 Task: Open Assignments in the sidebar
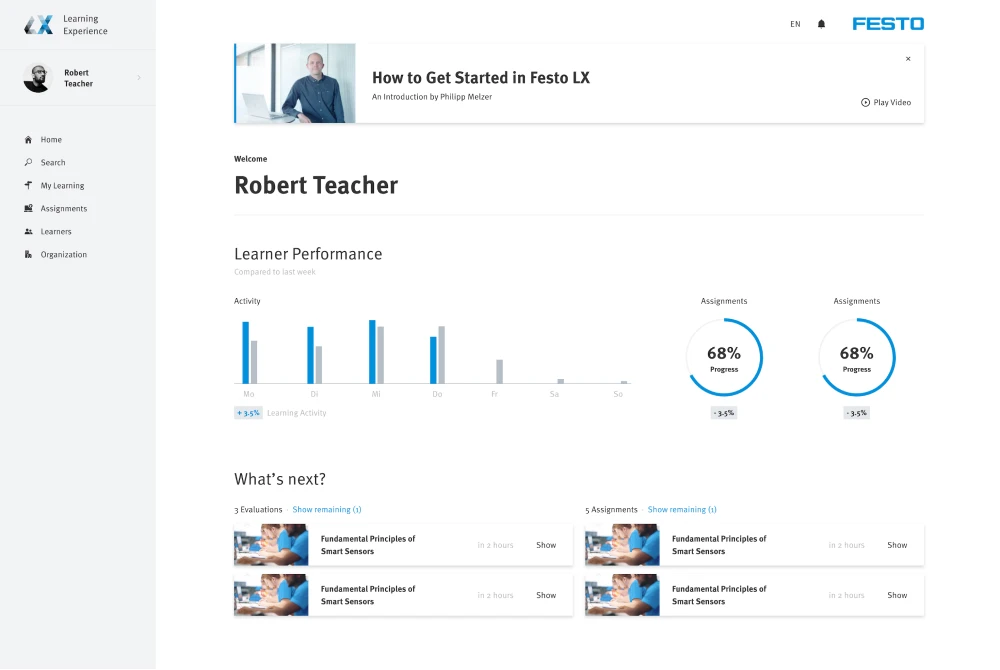[x=55, y=208]
